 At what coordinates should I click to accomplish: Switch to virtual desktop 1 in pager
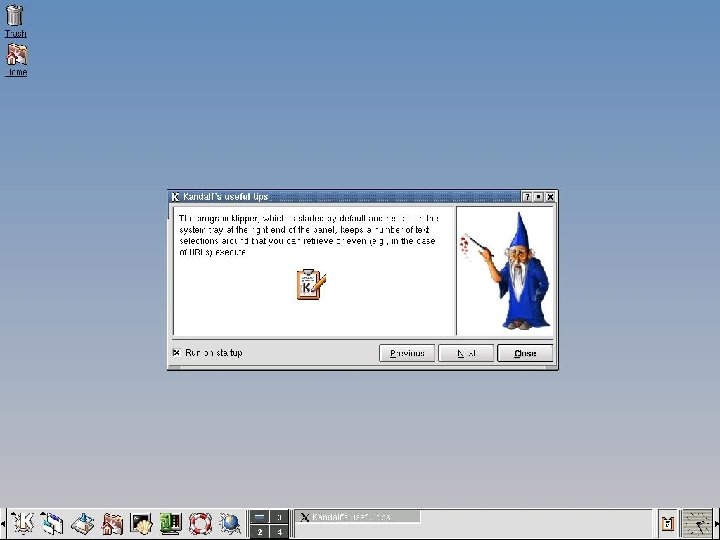coord(259,517)
